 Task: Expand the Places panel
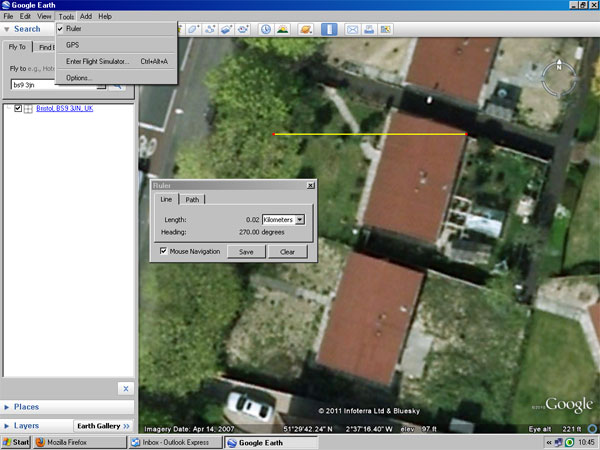click(27, 407)
